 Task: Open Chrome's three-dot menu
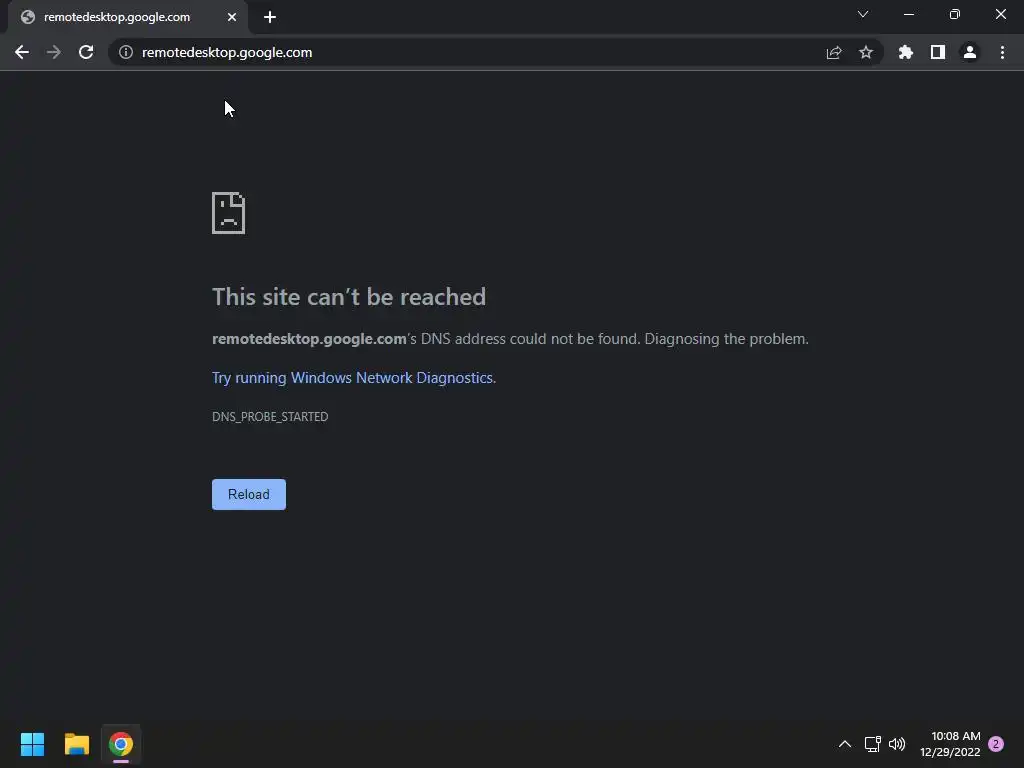point(1002,52)
